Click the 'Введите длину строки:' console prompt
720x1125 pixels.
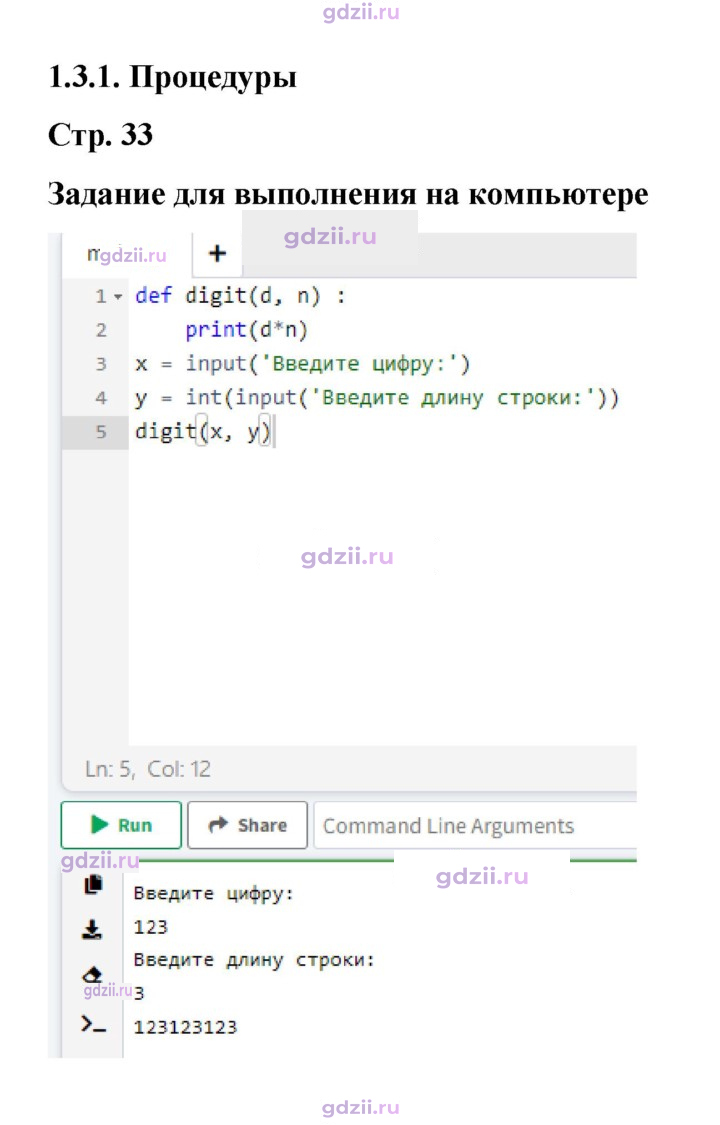[255, 960]
